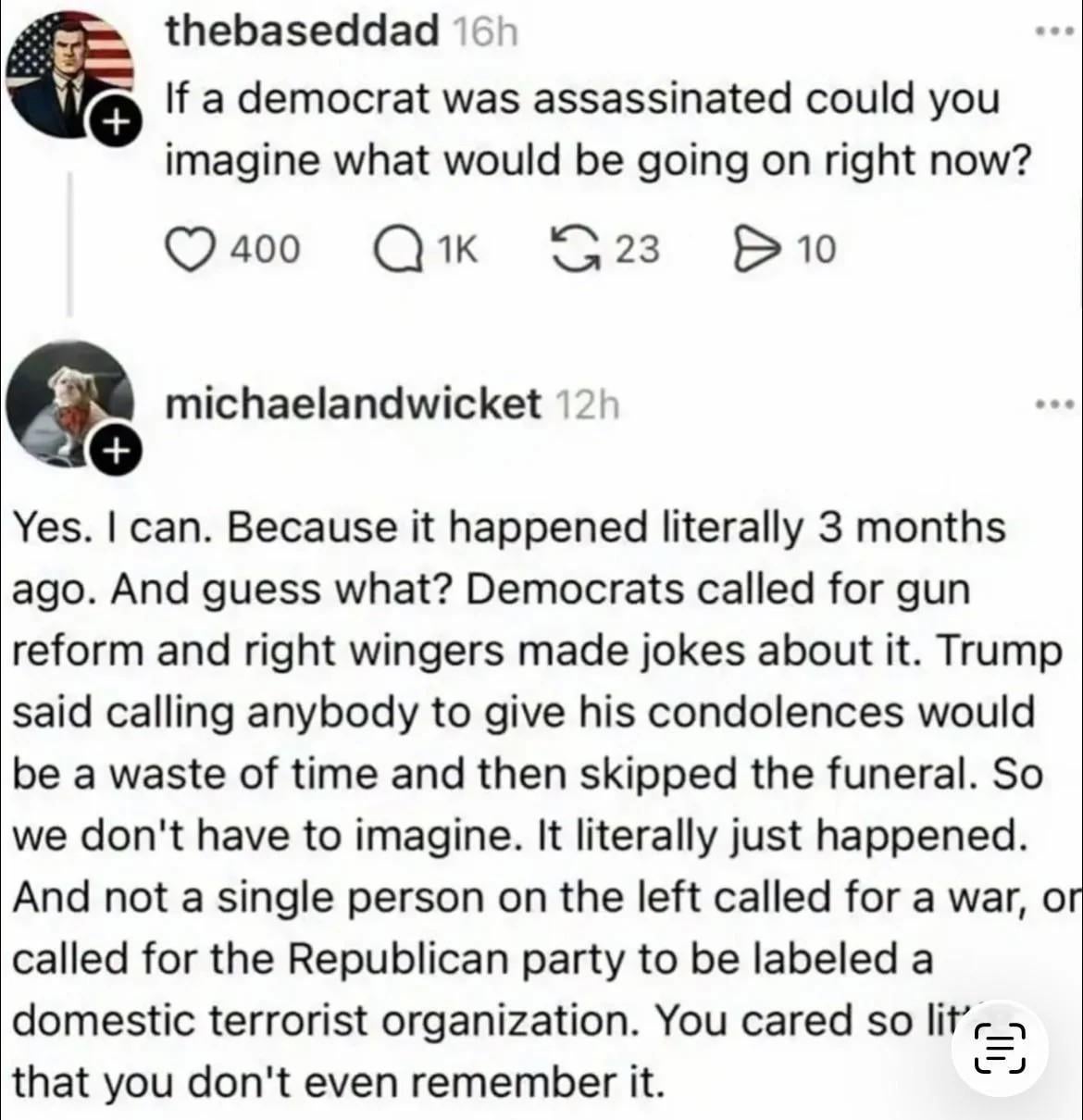Like thebaseddad's post via heart icon
This screenshot has height=1120, width=1083.
[190, 249]
